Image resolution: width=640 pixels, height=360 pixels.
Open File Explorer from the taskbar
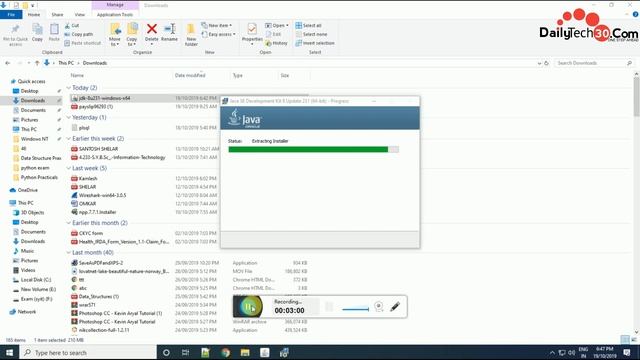click(245, 352)
